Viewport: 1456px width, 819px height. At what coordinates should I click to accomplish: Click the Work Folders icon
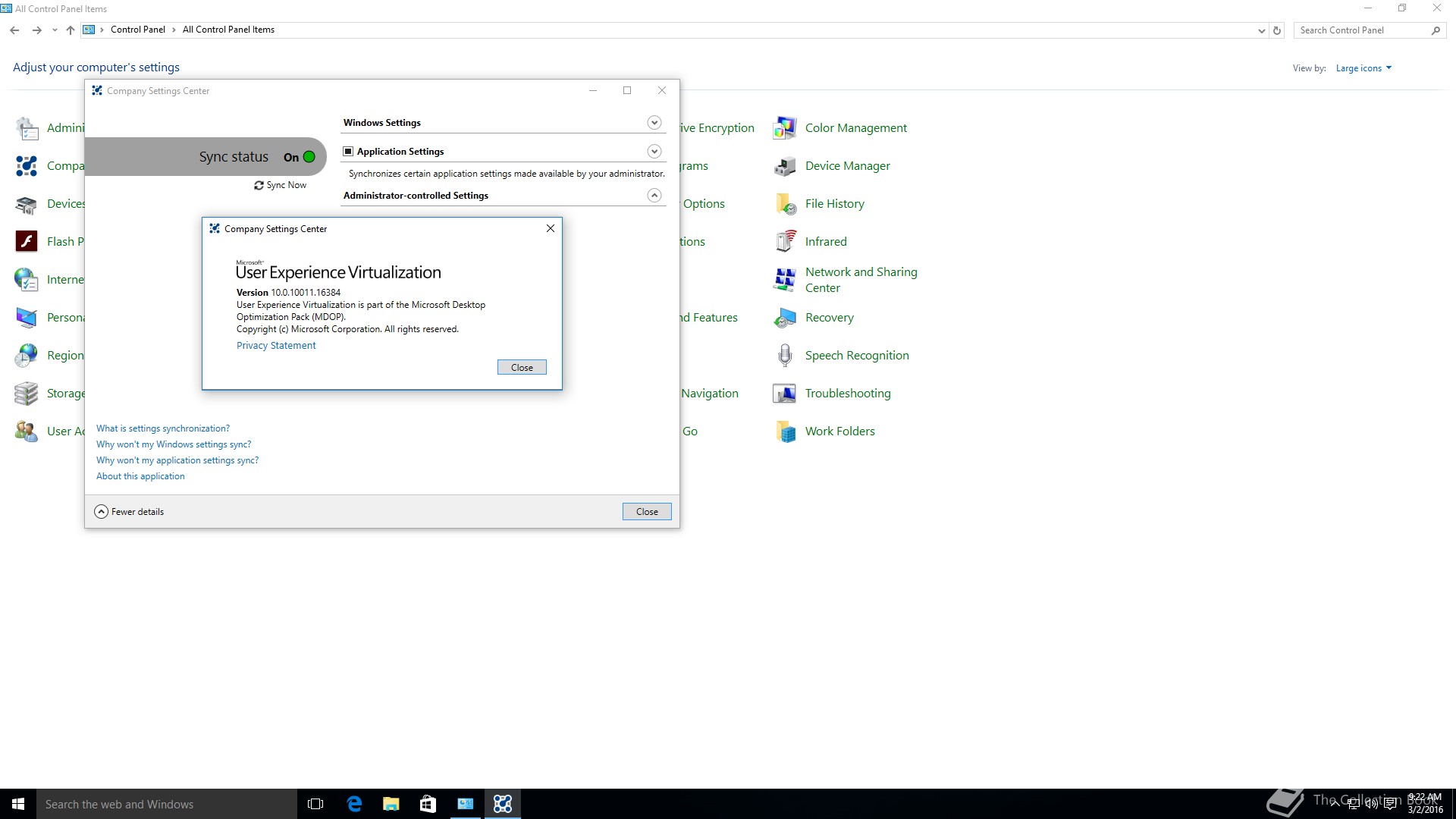point(785,431)
